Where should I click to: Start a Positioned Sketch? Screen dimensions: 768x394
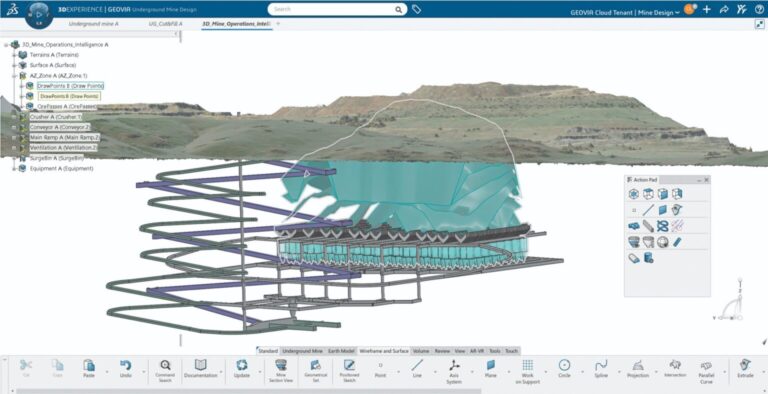[x=349, y=370]
